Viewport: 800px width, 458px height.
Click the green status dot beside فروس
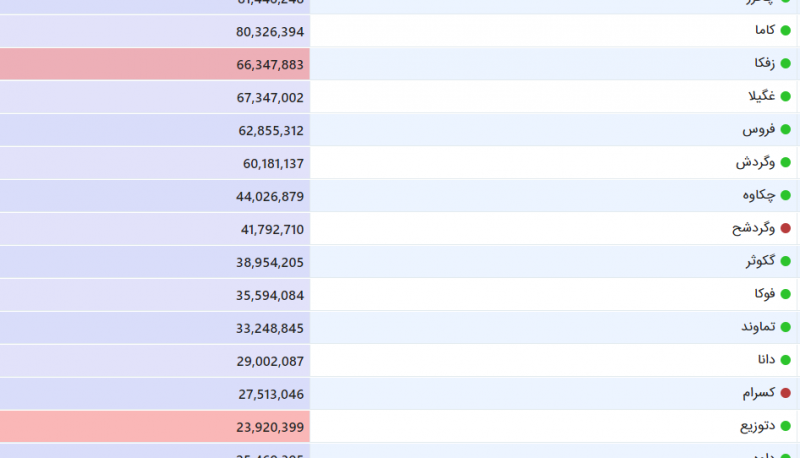pos(786,130)
